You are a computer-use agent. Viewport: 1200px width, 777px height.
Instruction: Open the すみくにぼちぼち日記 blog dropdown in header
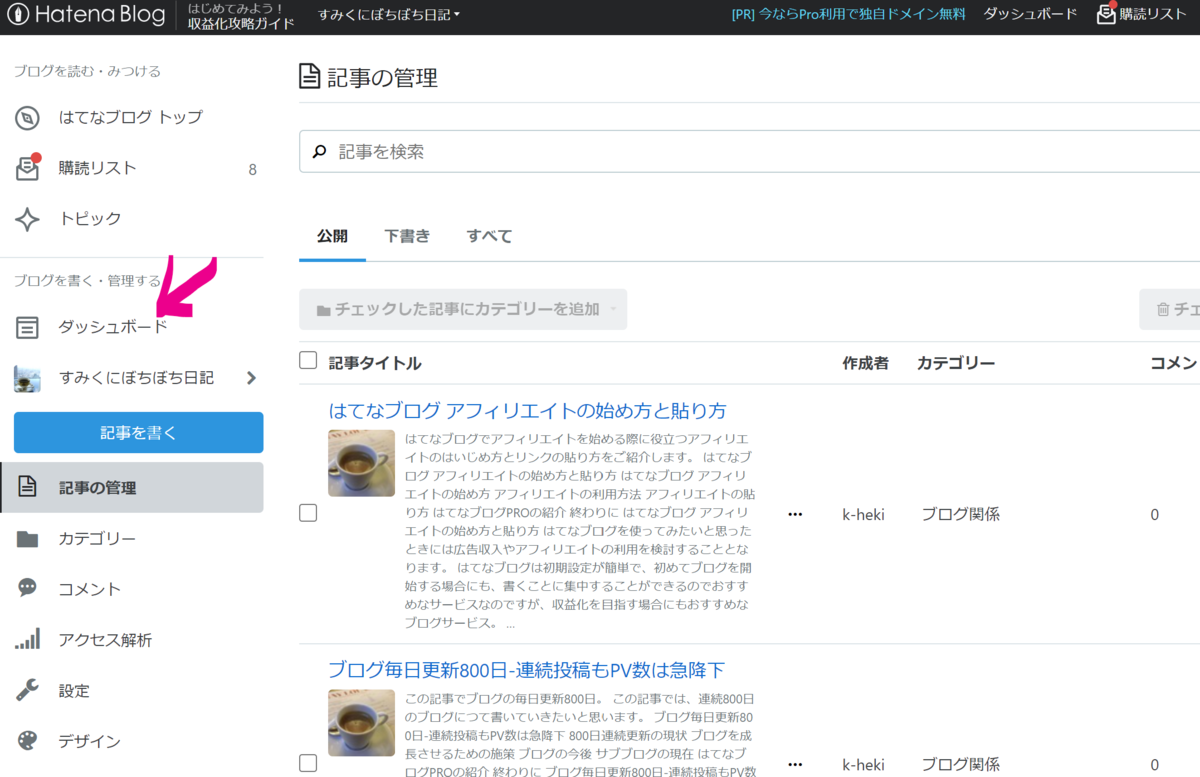389,15
